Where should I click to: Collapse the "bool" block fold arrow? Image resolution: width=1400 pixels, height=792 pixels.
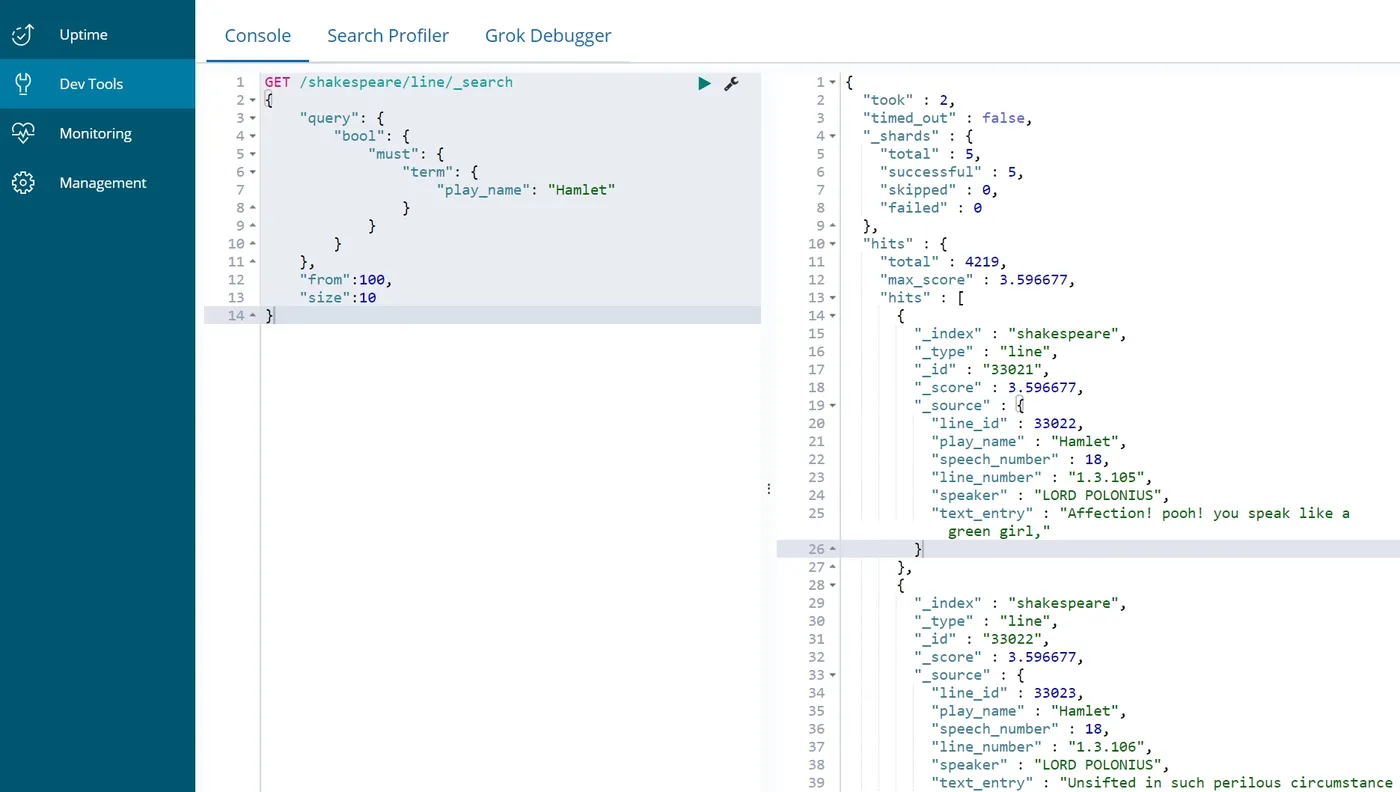253,136
